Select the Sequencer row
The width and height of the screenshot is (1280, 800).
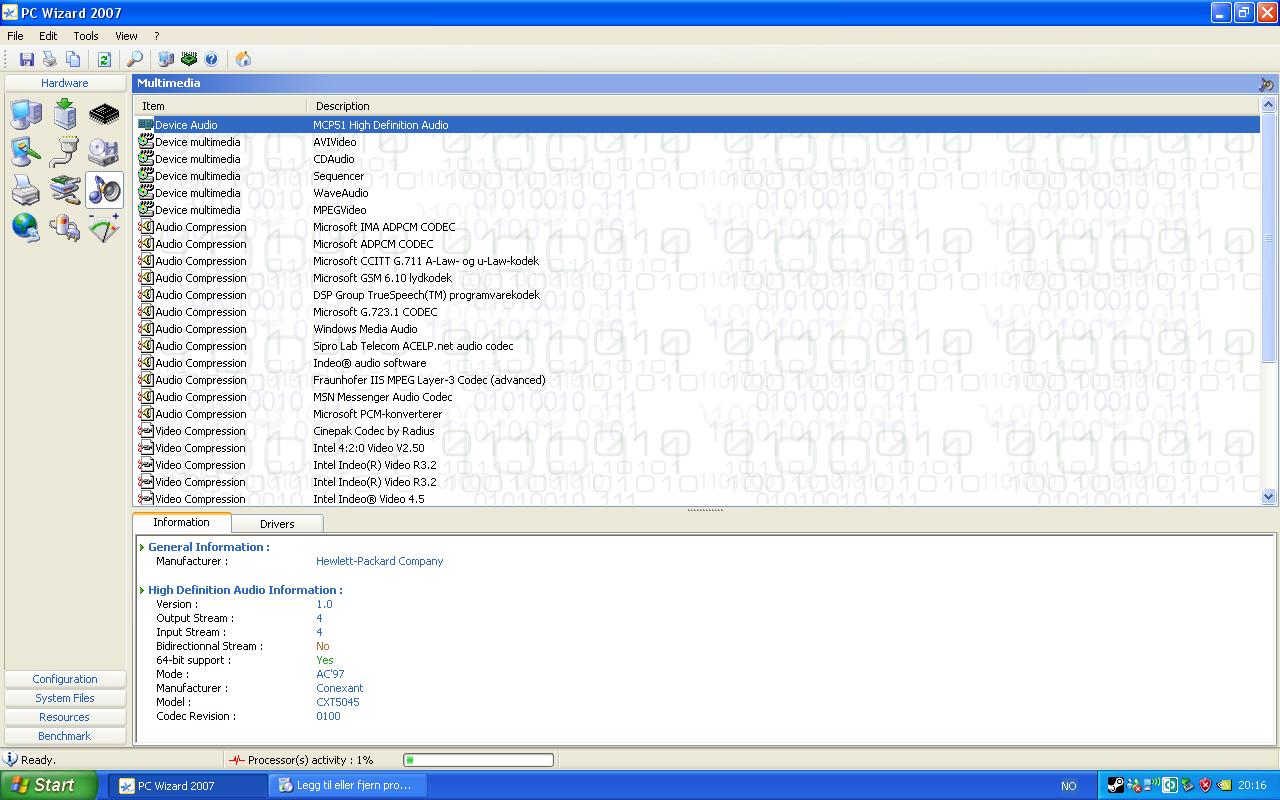(x=697, y=176)
